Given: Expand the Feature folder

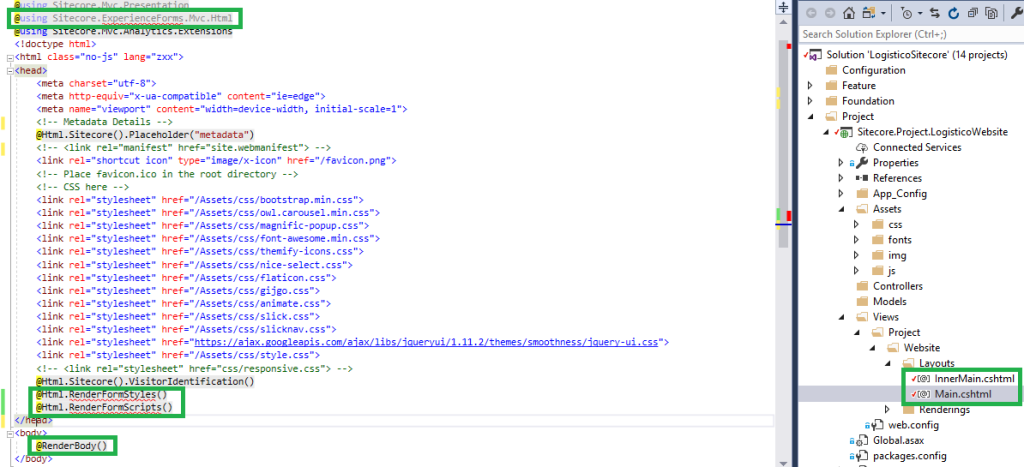Looking at the screenshot, I should point(810,86).
